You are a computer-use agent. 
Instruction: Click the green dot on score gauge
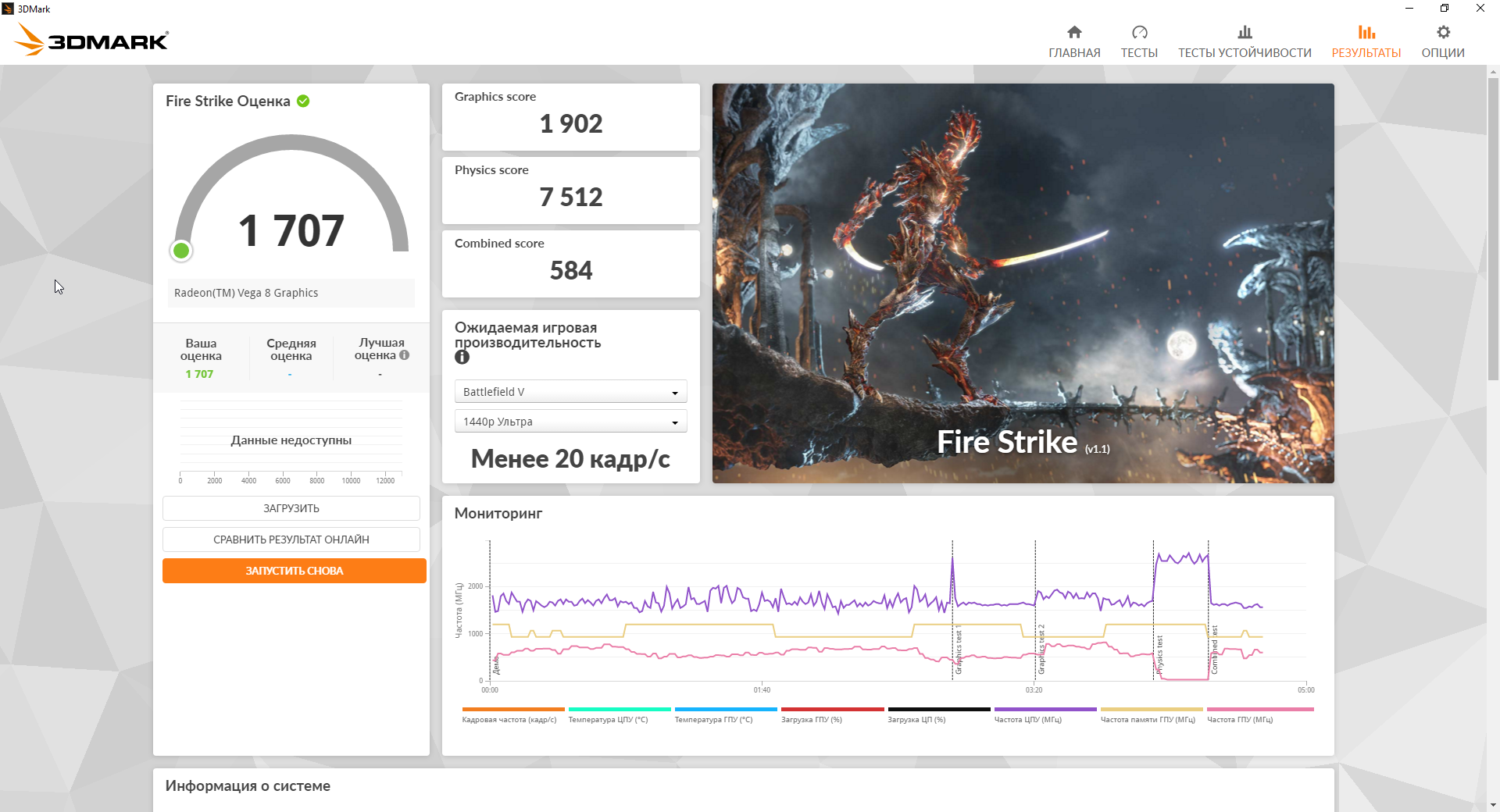pyautogui.click(x=181, y=251)
